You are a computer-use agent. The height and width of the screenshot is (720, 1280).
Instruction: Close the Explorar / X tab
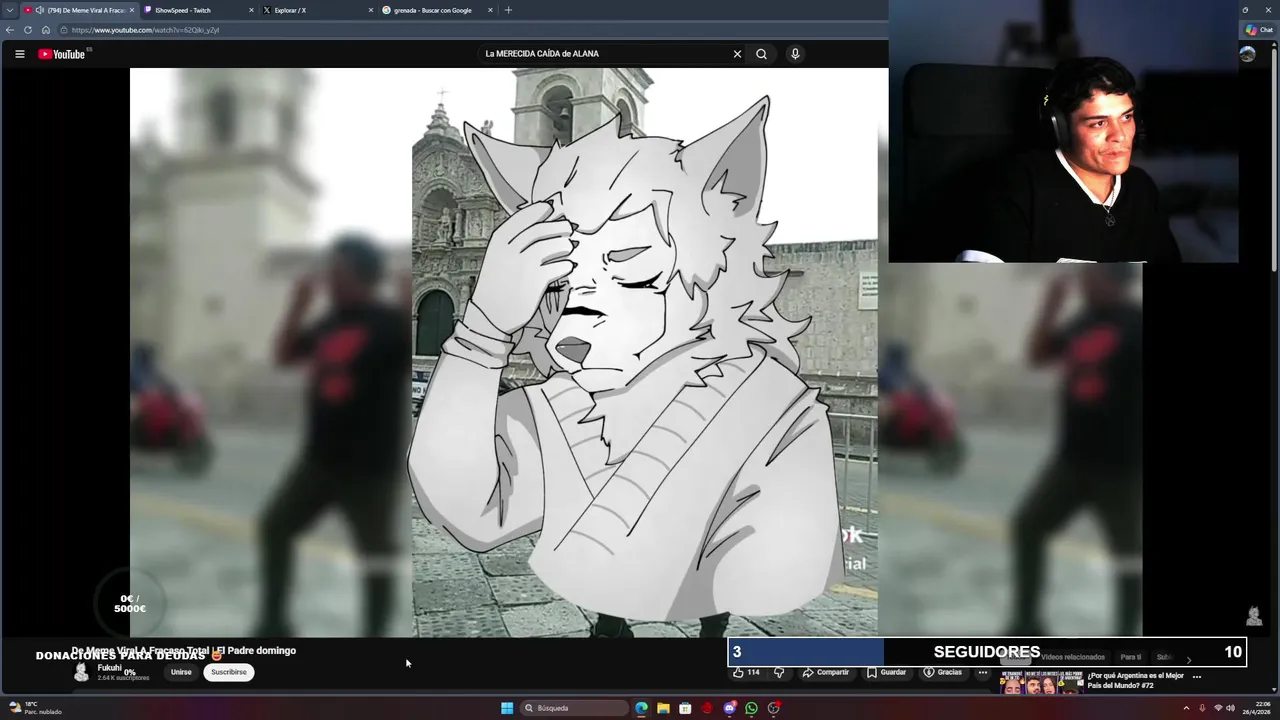click(371, 10)
